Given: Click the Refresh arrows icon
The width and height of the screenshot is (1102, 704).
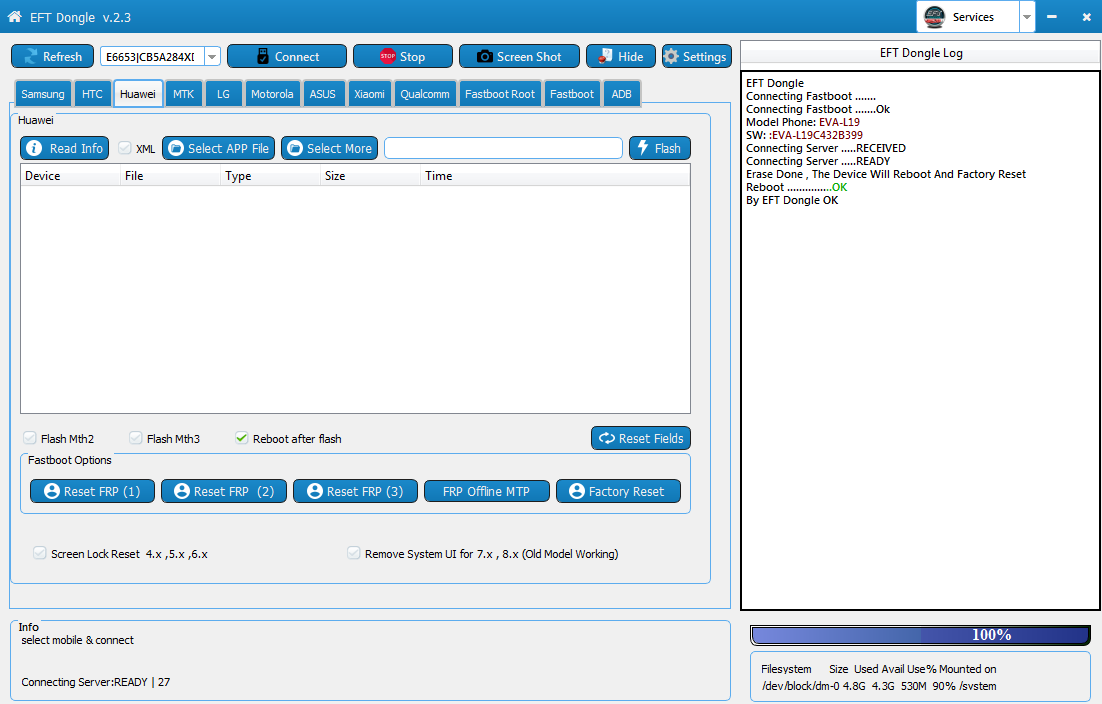Looking at the screenshot, I should 30,56.
